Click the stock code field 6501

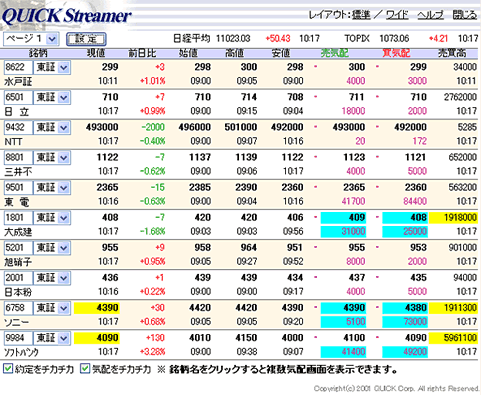[x=18, y=97]
